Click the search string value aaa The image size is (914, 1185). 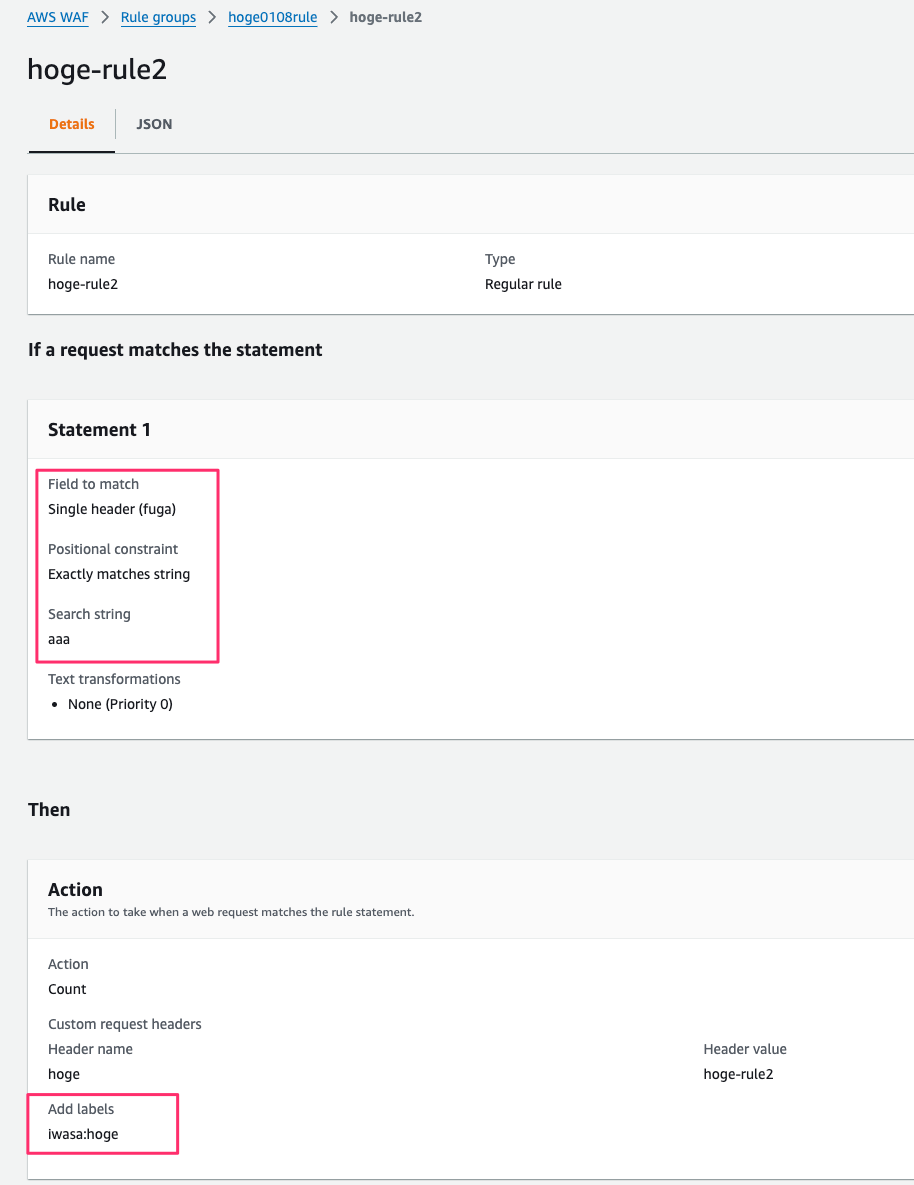(59, 639)
